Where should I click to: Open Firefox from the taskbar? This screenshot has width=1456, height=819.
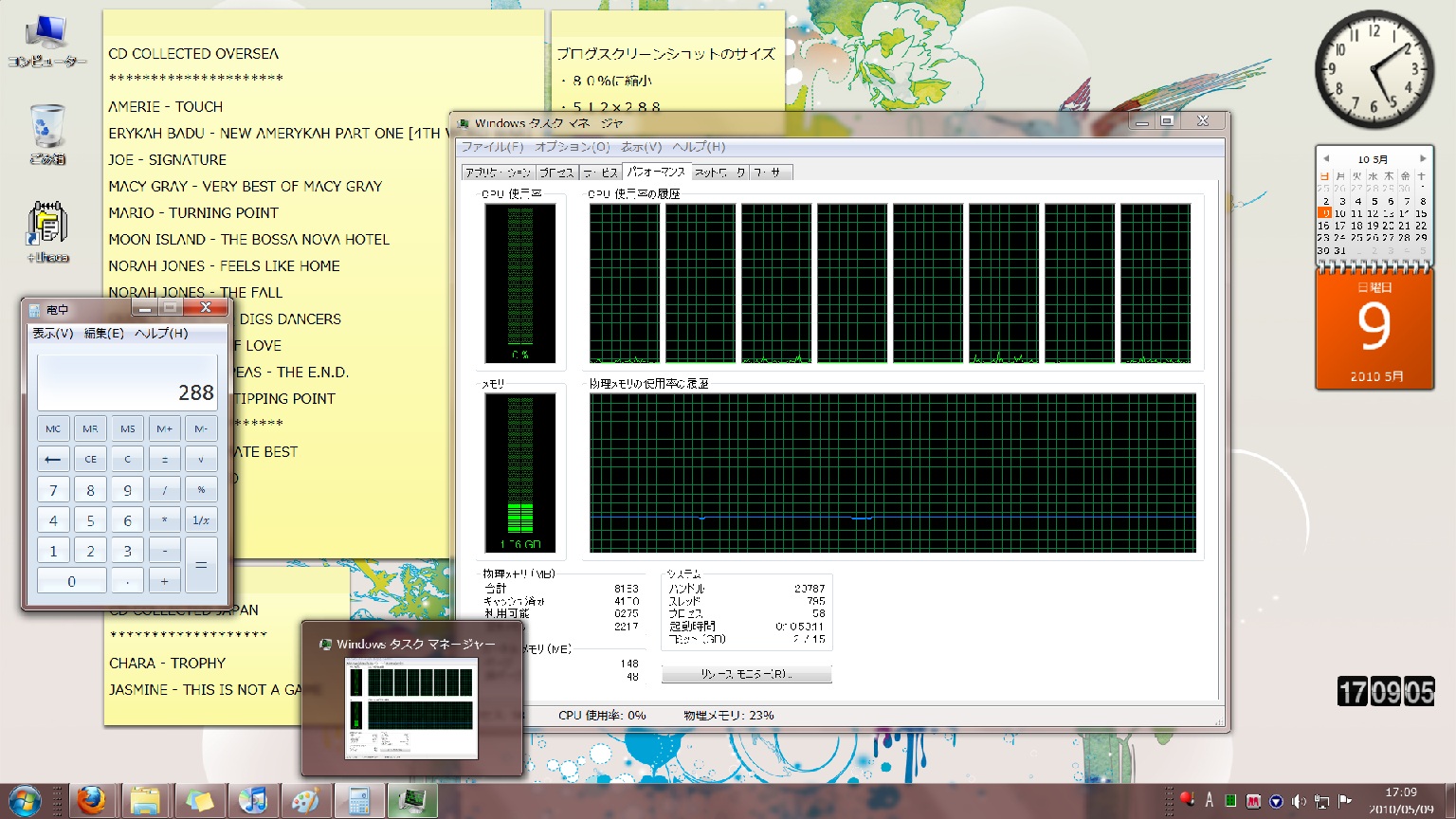tap(91, 801)
